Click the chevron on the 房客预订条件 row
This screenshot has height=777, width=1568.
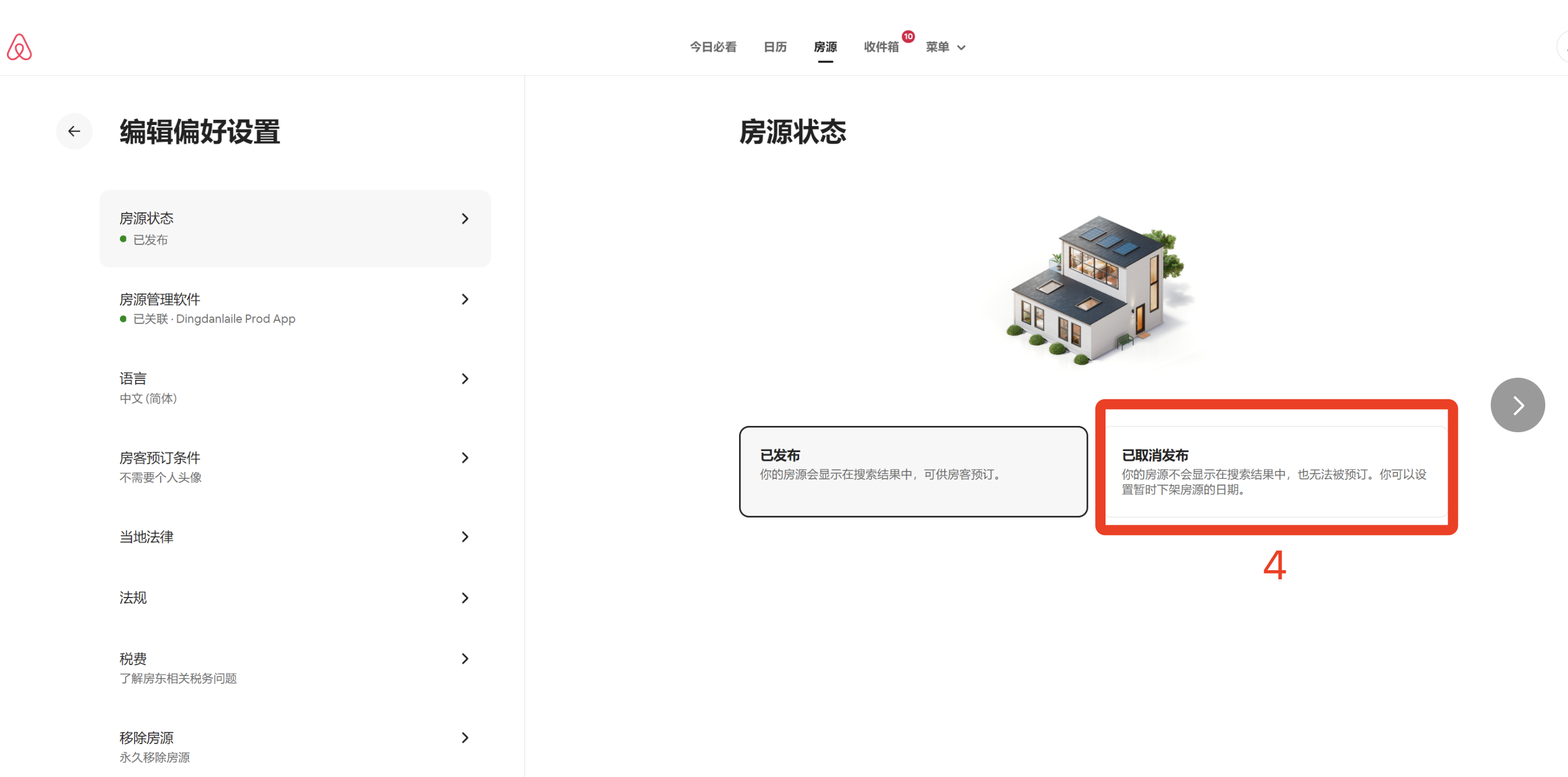(x=465, y=458)
